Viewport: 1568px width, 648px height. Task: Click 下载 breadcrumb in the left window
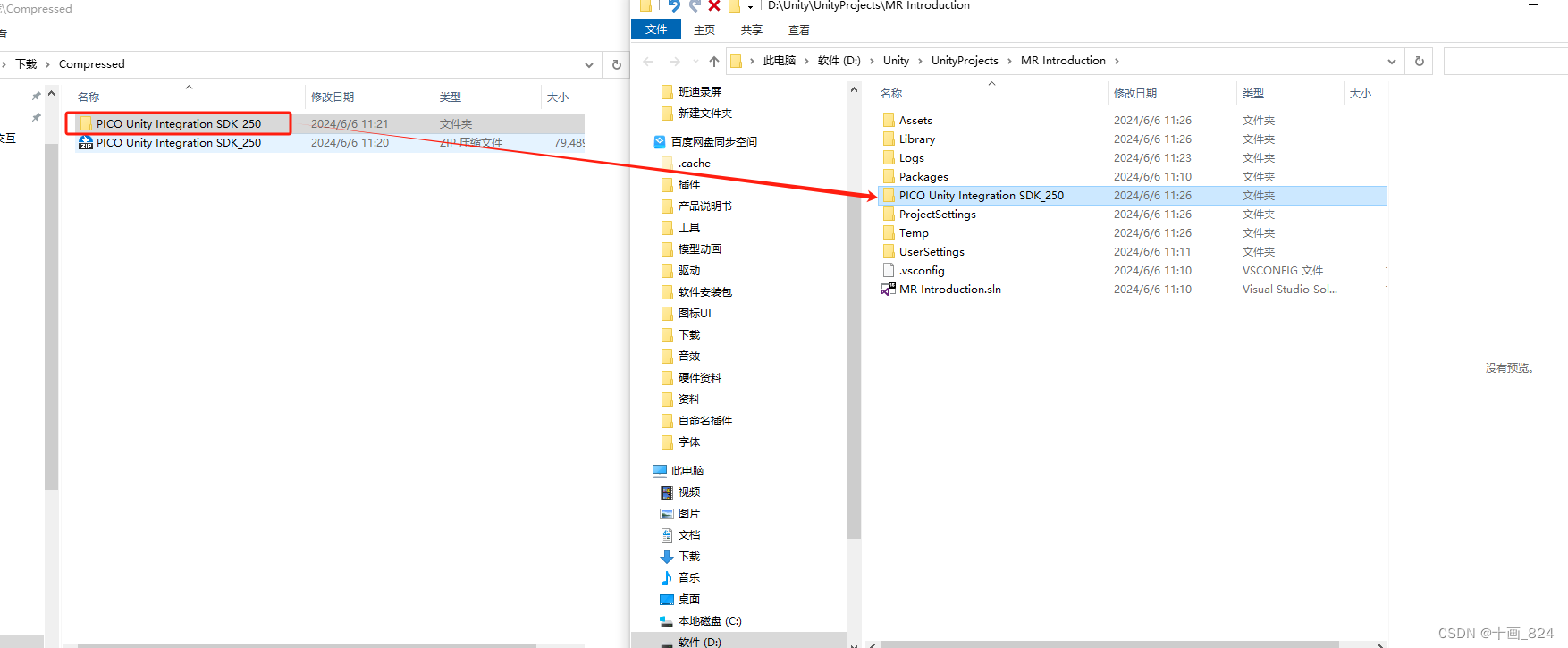point(26,64)
